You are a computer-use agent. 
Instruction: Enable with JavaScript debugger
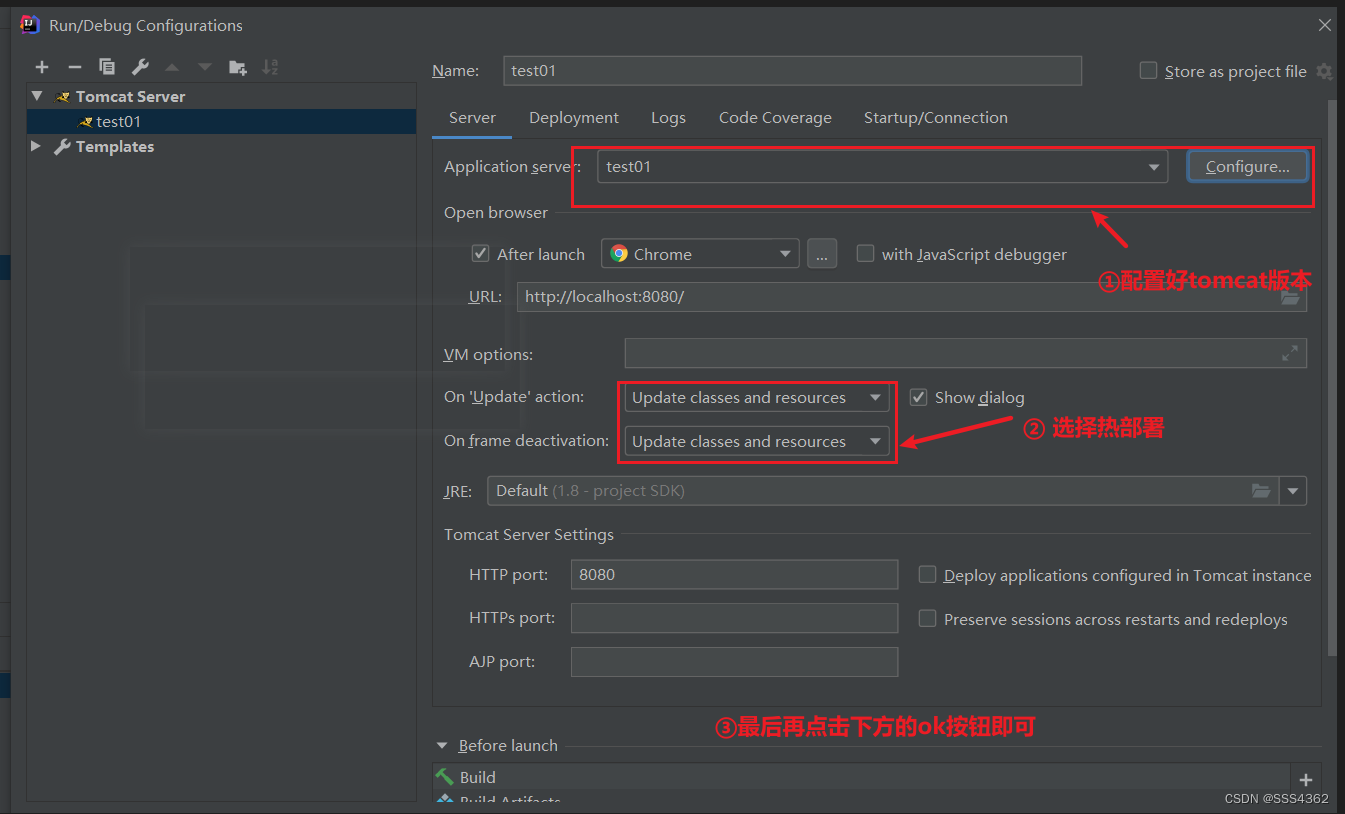point(865,254)
